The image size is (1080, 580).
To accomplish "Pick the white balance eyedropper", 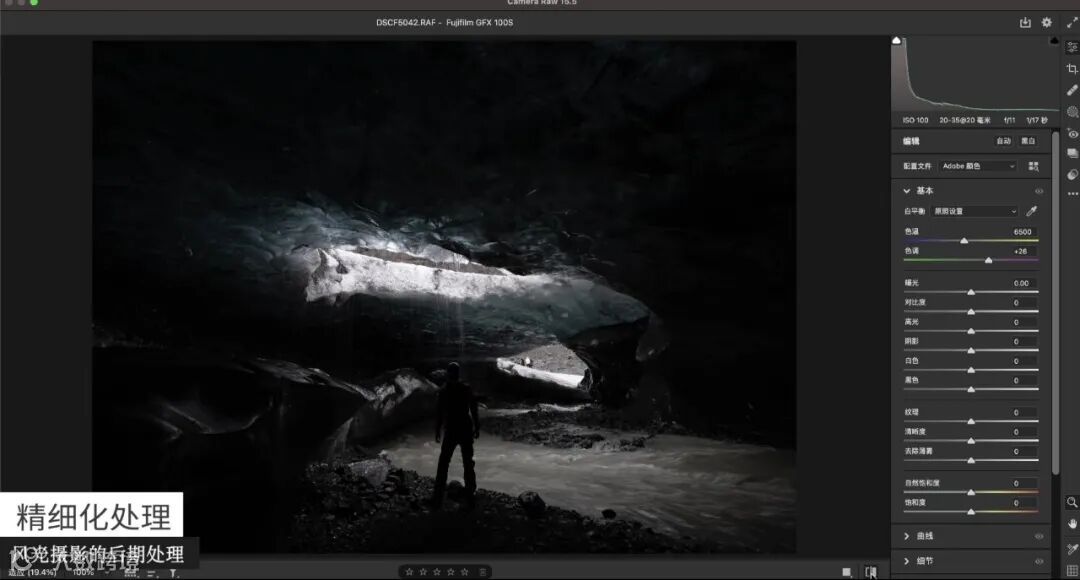I will [1032, 211].
